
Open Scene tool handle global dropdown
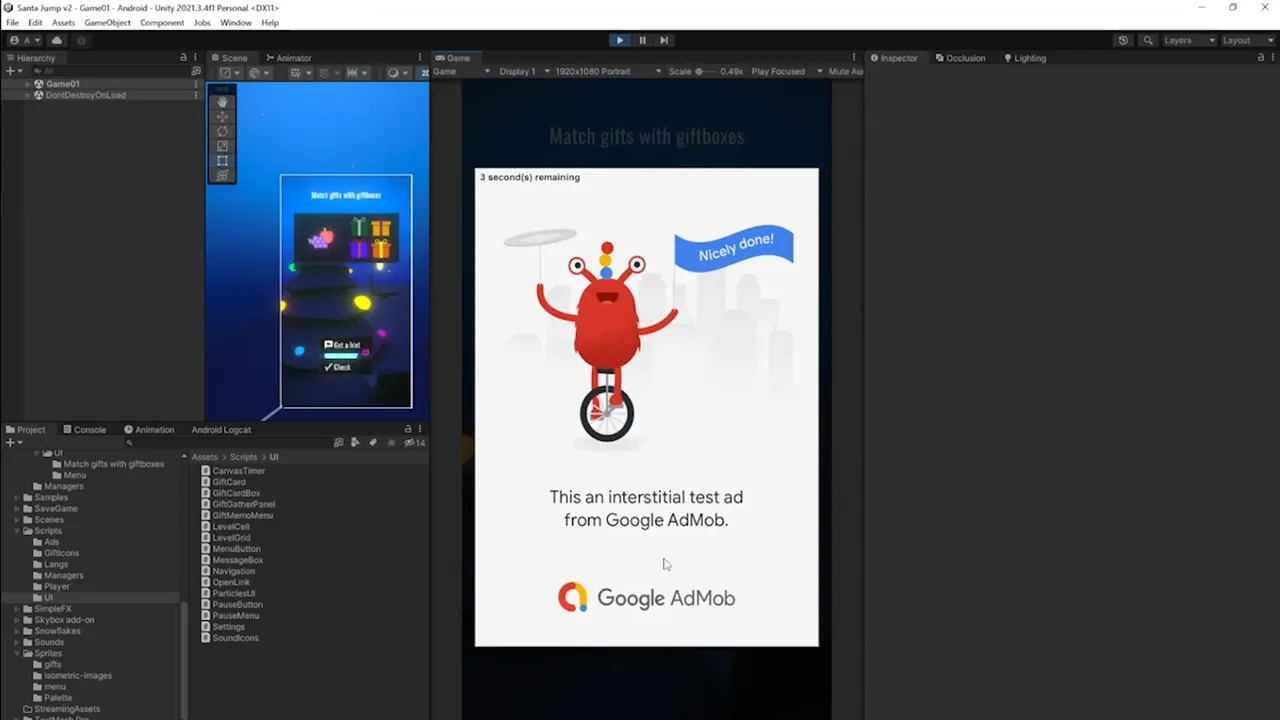point(259,72)
